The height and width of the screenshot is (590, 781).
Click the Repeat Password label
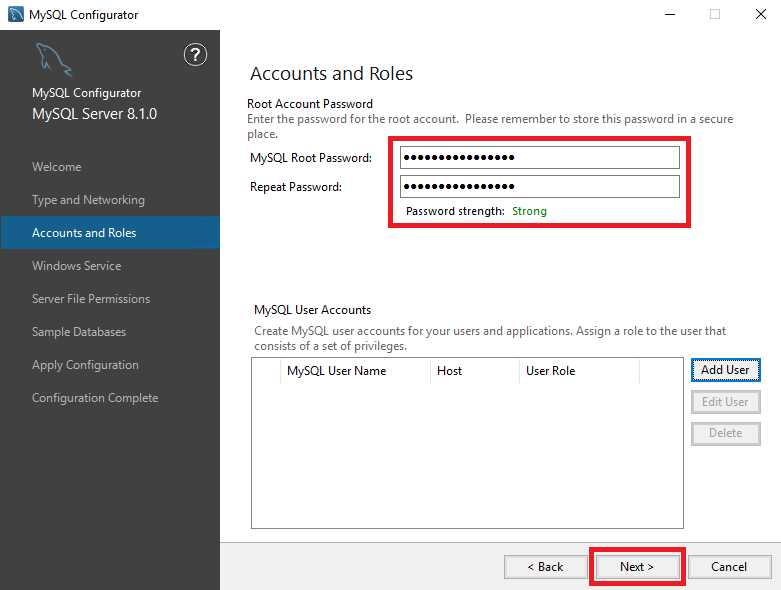[x=296, y=187]
